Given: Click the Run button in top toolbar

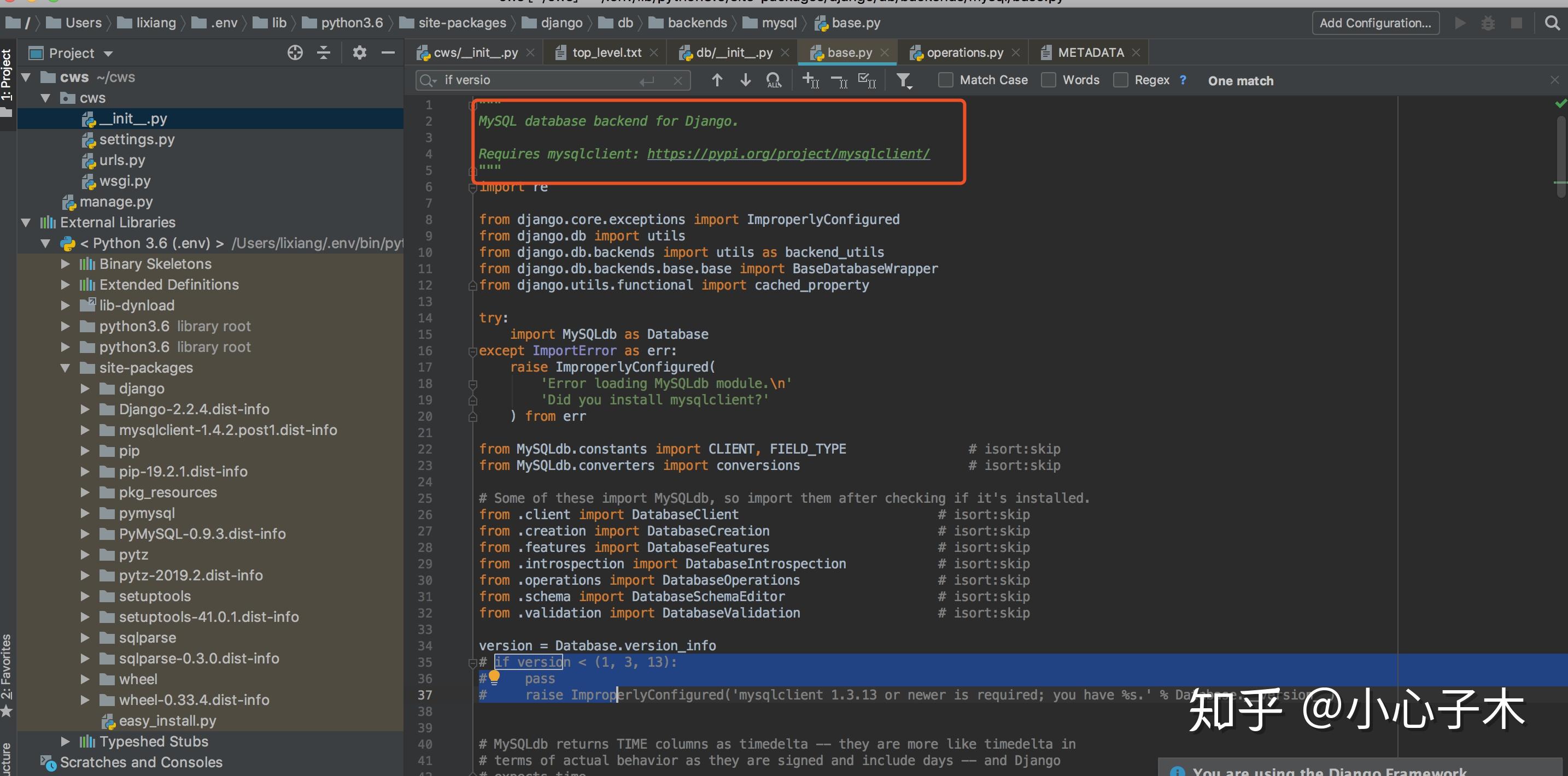Looking at the screenshot, I should click(1460, 22).
